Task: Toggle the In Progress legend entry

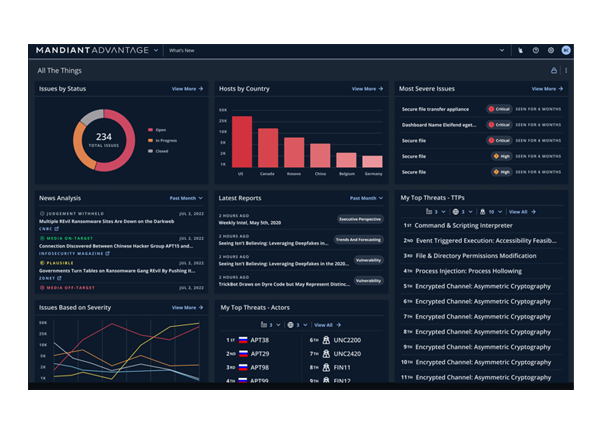Action: point(162,140)
